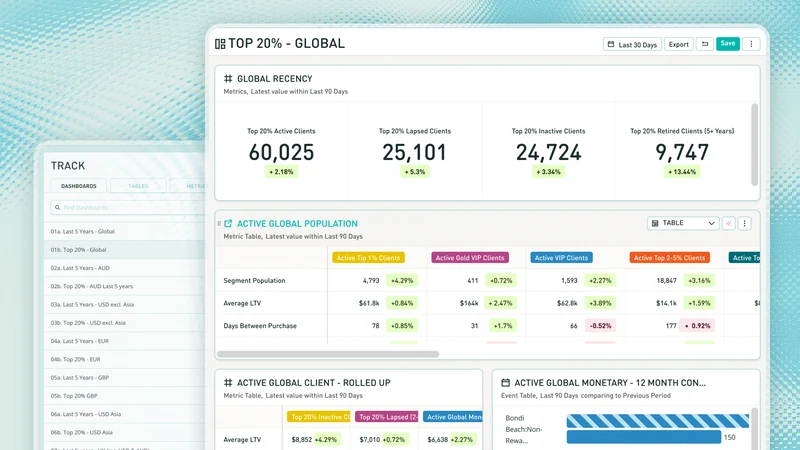Click the Active Global Mon blue tag in Rolled Up
Viewport: 800px width, 450px height.
pos(453,417)
